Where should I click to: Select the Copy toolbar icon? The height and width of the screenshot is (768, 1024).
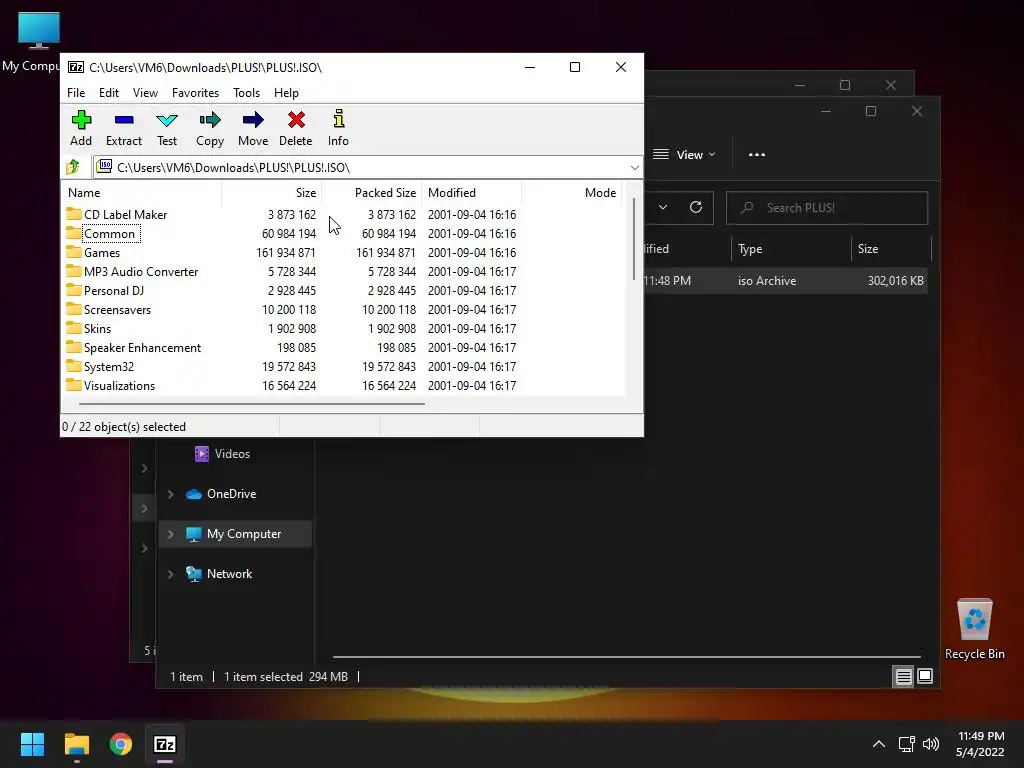(x=210, y=127)
